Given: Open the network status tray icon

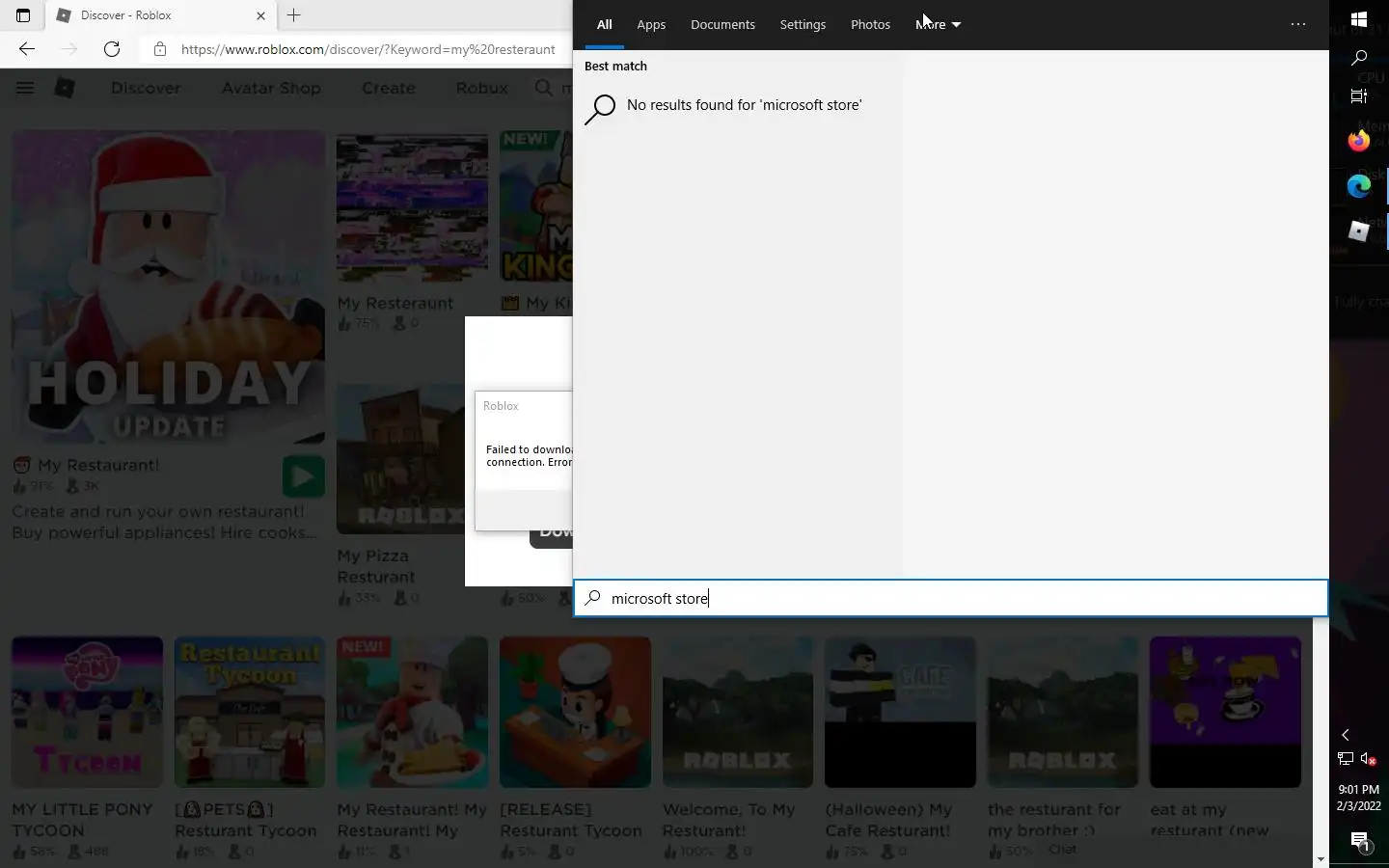Looking at the screenshot, I should (x=1346, y=759).
